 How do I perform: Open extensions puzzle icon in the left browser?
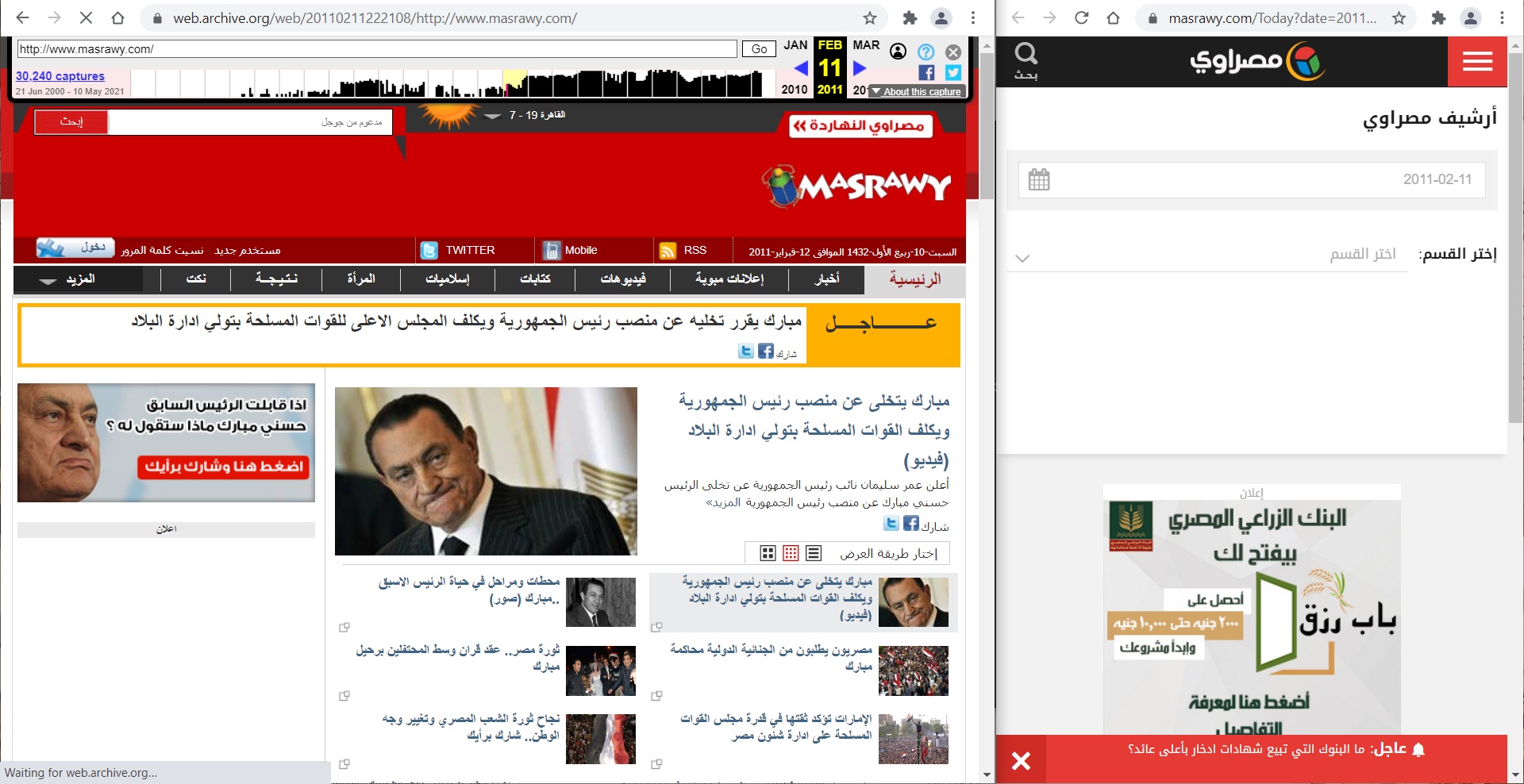910,17
